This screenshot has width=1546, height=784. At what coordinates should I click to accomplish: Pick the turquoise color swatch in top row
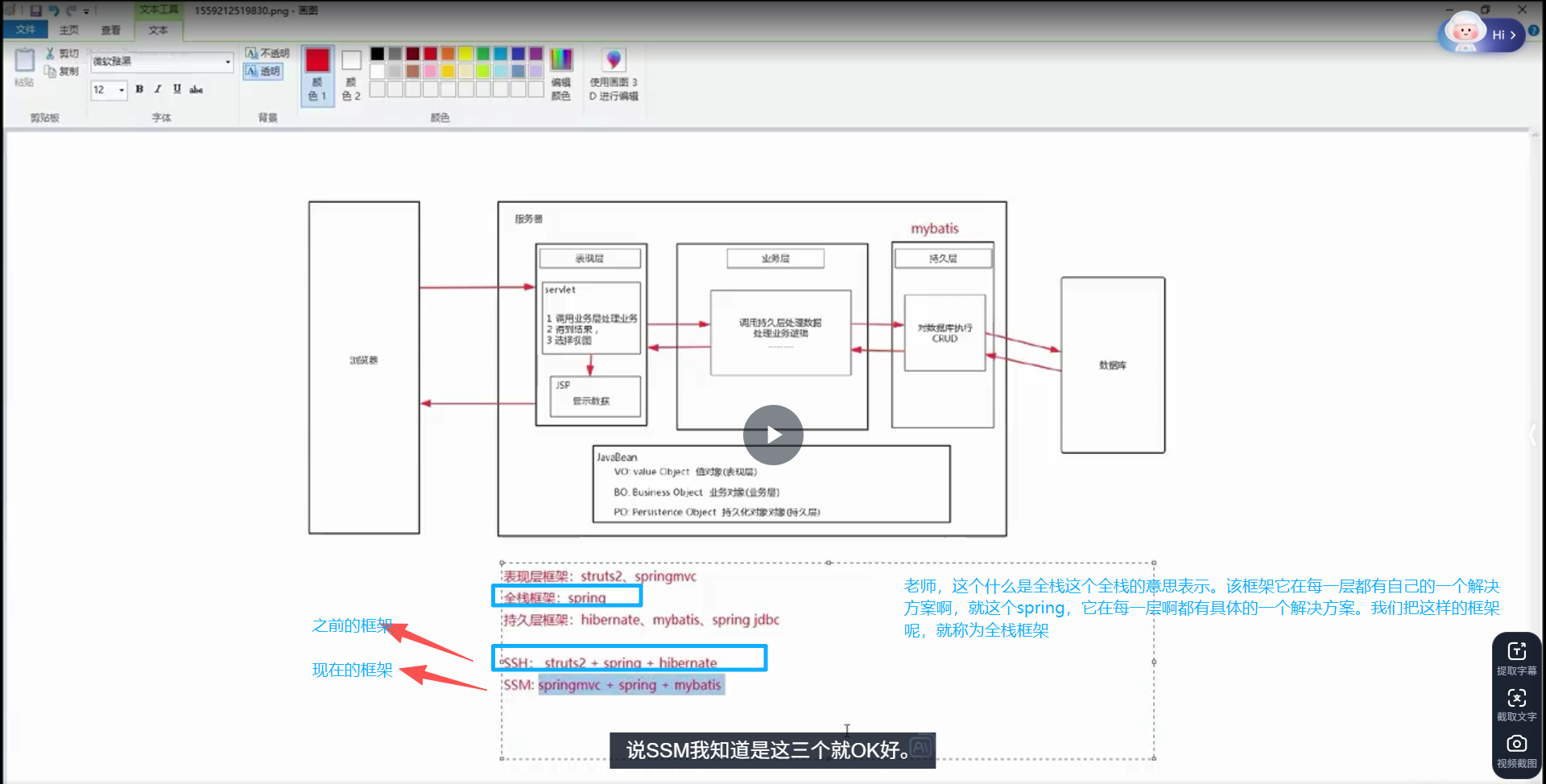pos(500,54)
